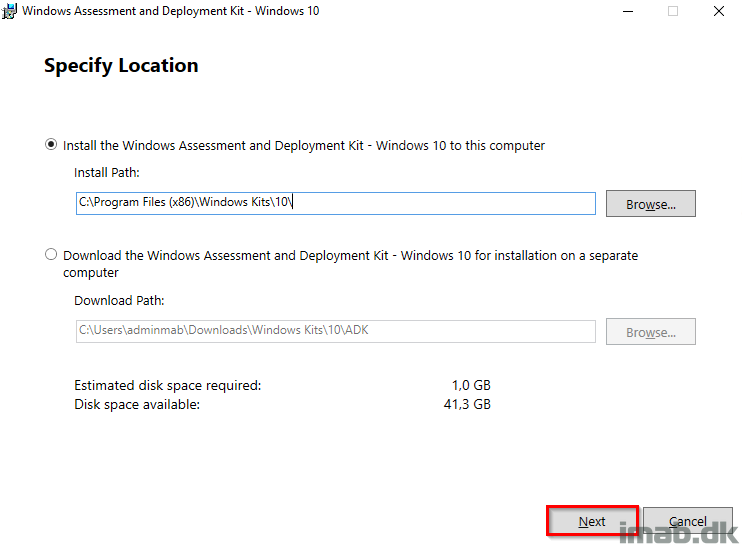
Task: Close the ADK setup window
Action: (x=719, y=11)
